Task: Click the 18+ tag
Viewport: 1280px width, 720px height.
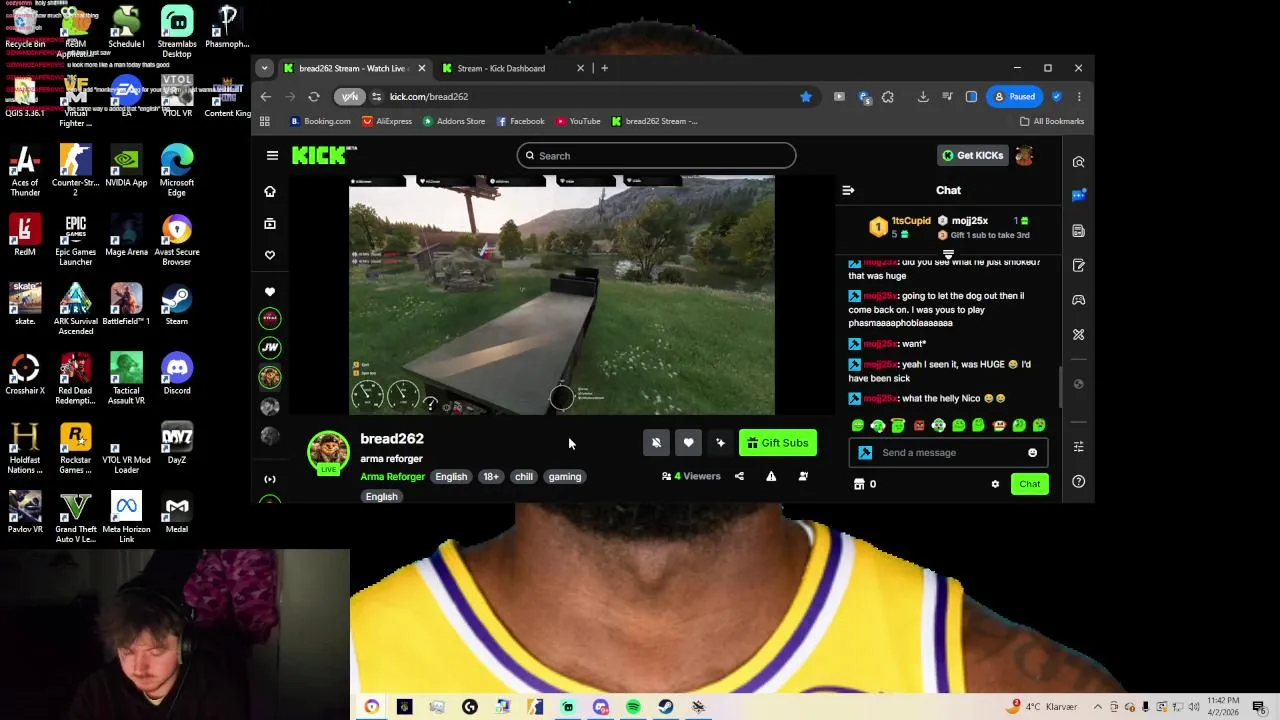Action: point(491,477)
